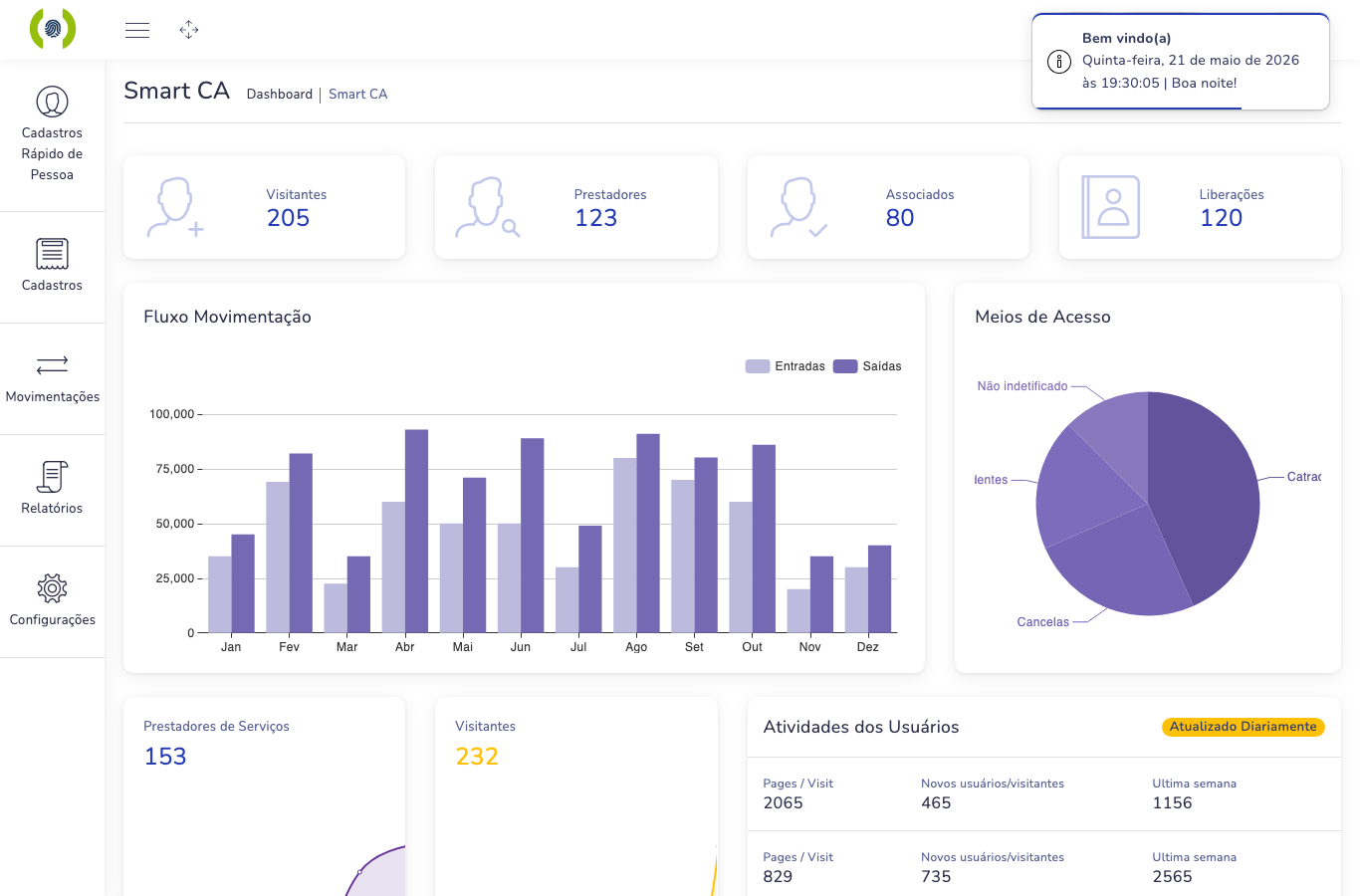Click the 100,000 y-axis label
This screenshot has width=1360, height=896.
(x=171, y=414)
